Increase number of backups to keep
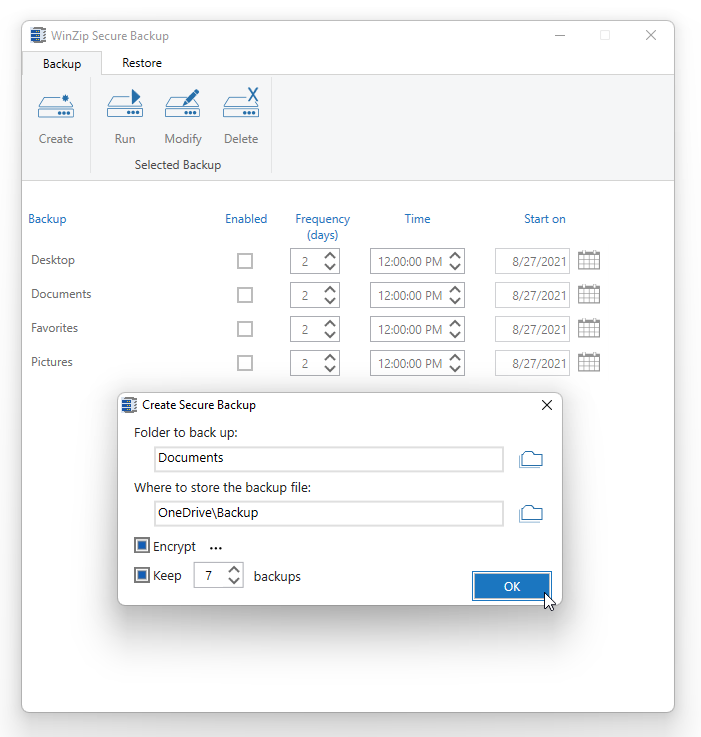 point(234,569)
